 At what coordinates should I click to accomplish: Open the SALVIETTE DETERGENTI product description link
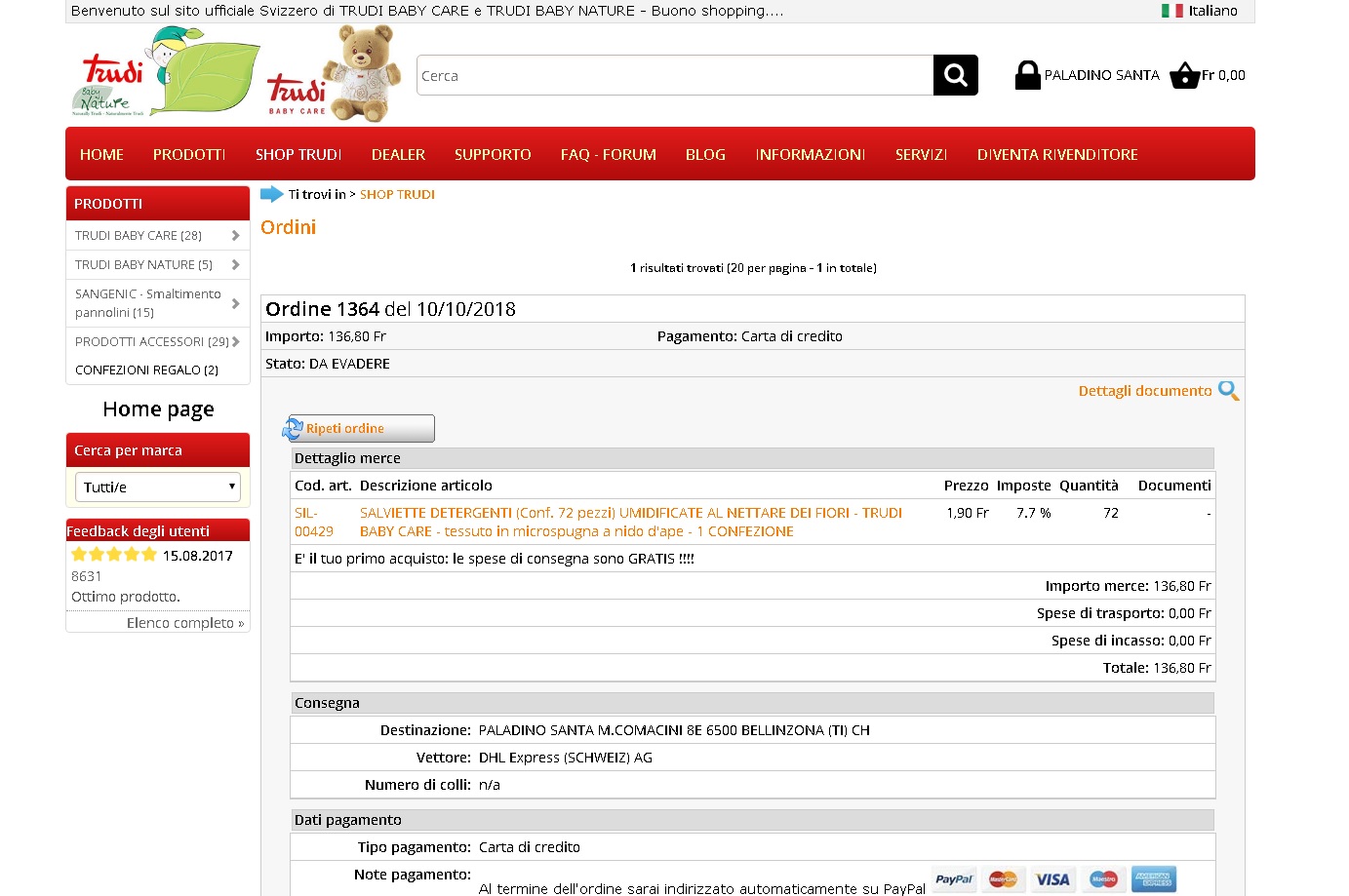[631, 522]
